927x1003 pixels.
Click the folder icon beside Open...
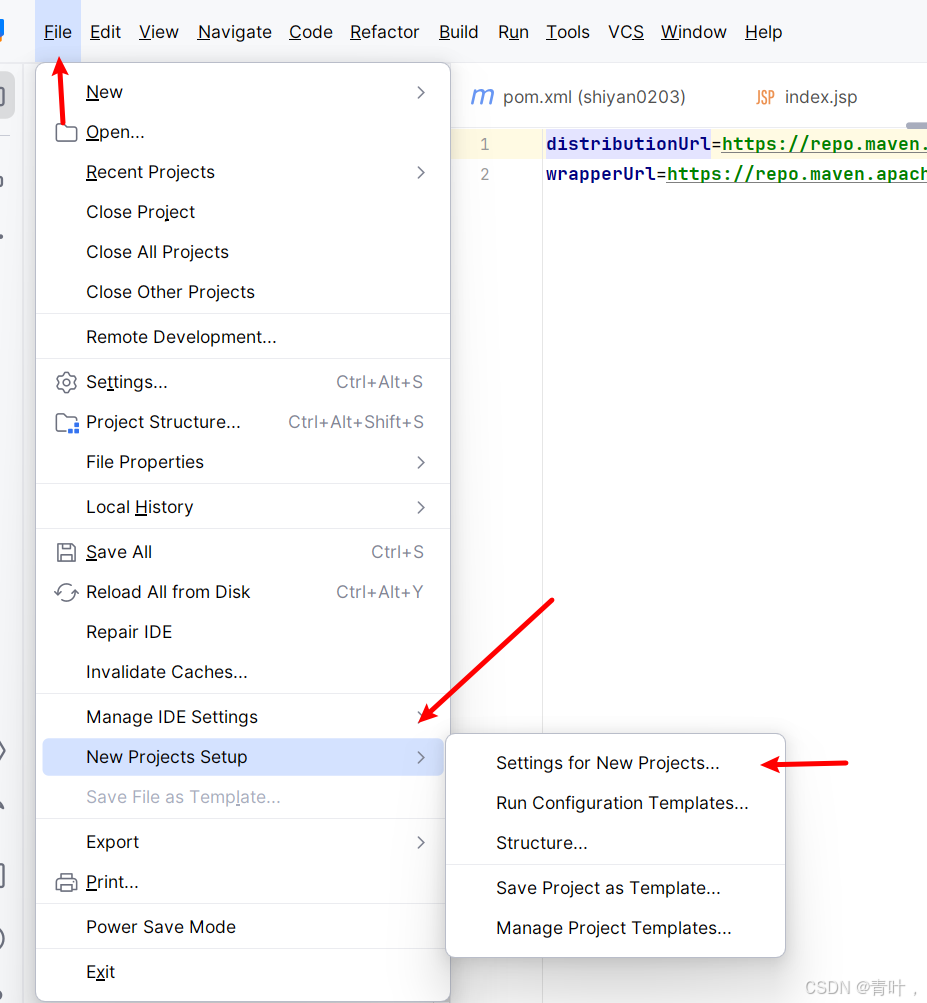pos(66,132)
